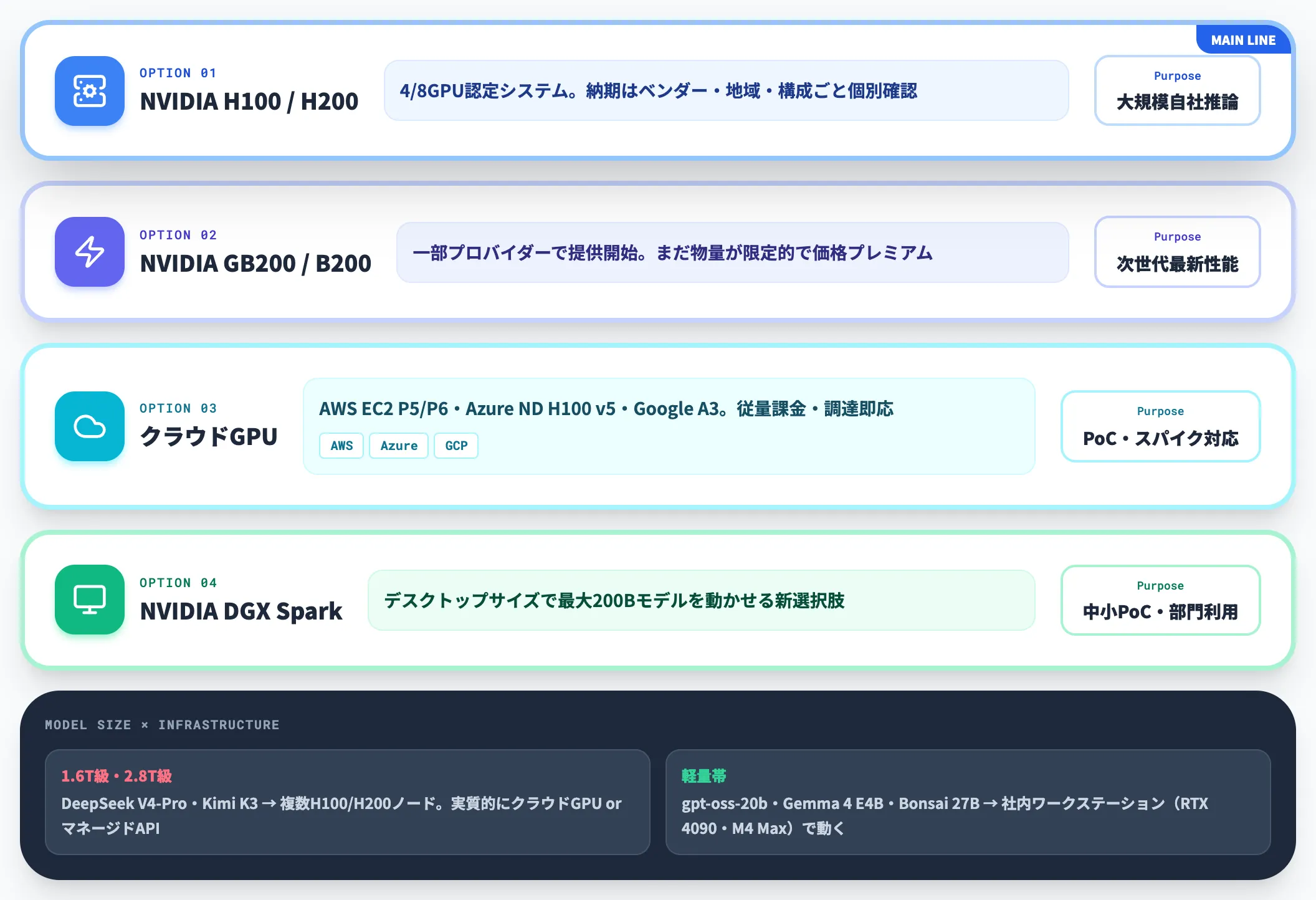Click the OPTION 01 label
The width and height of the screenshot is (1316, 900).
coord(178,73)
